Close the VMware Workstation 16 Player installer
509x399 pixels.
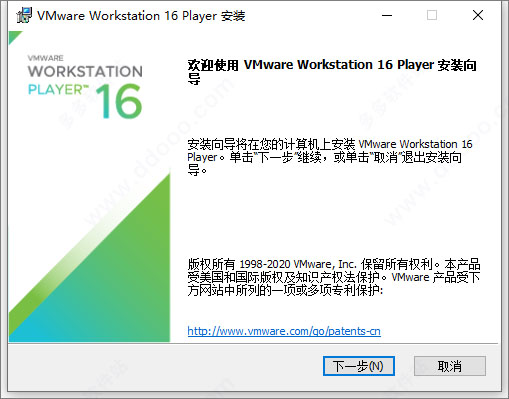click(x=478, y=15)
